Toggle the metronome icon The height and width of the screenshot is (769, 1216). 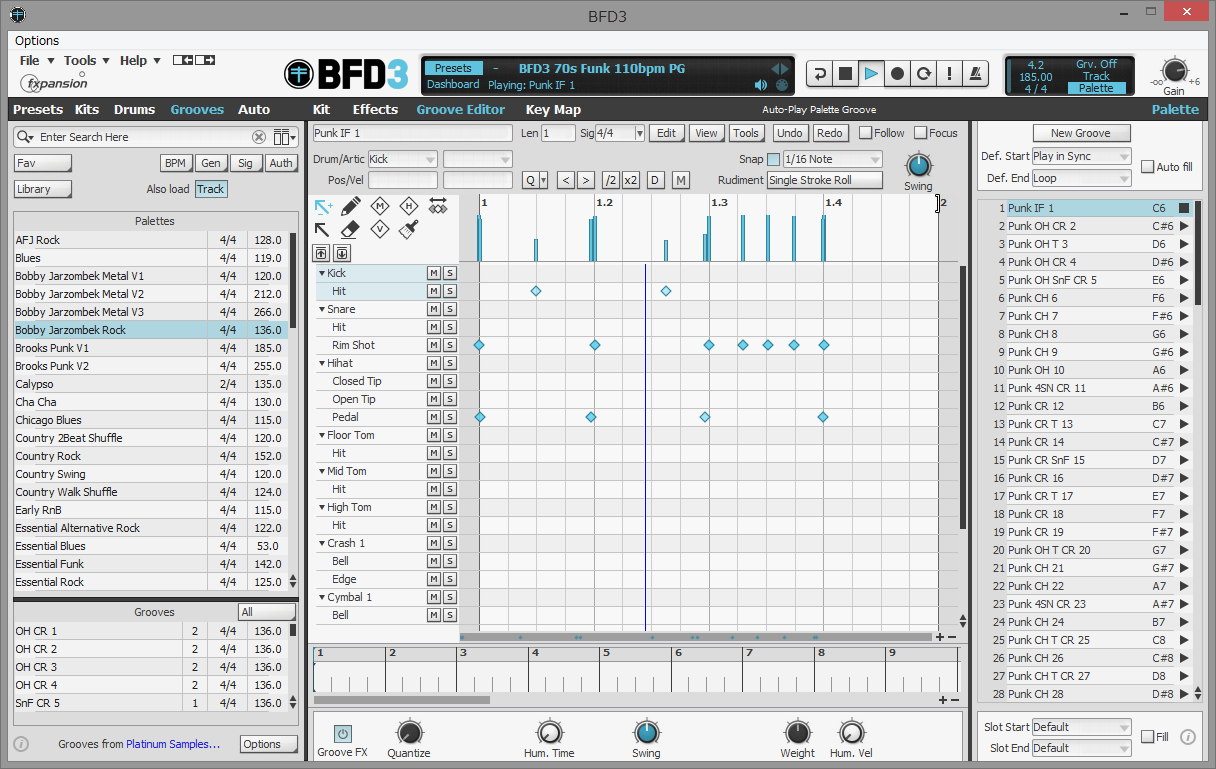[x=976, y=73]
